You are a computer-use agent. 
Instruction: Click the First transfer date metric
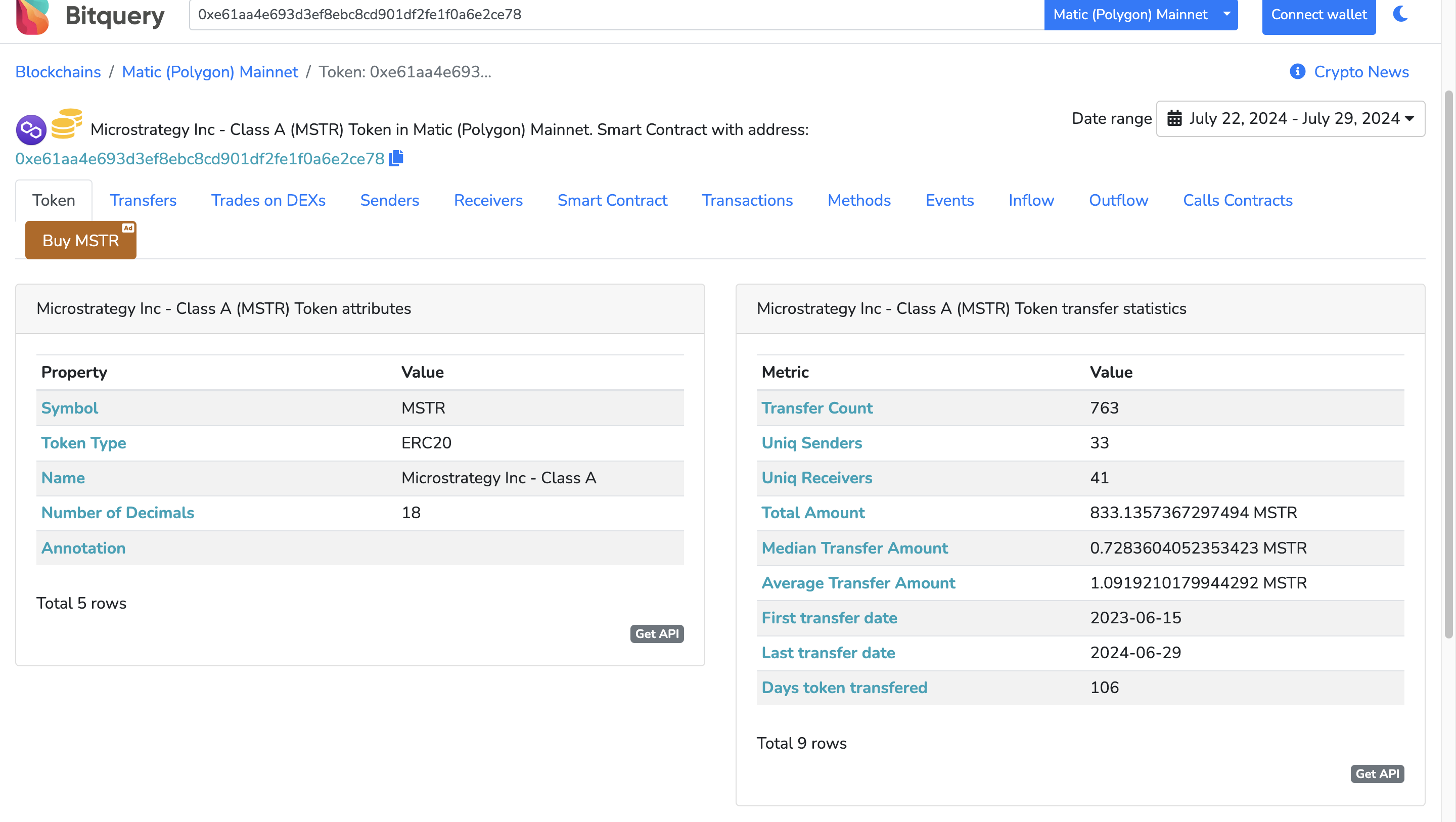(829, 618)
